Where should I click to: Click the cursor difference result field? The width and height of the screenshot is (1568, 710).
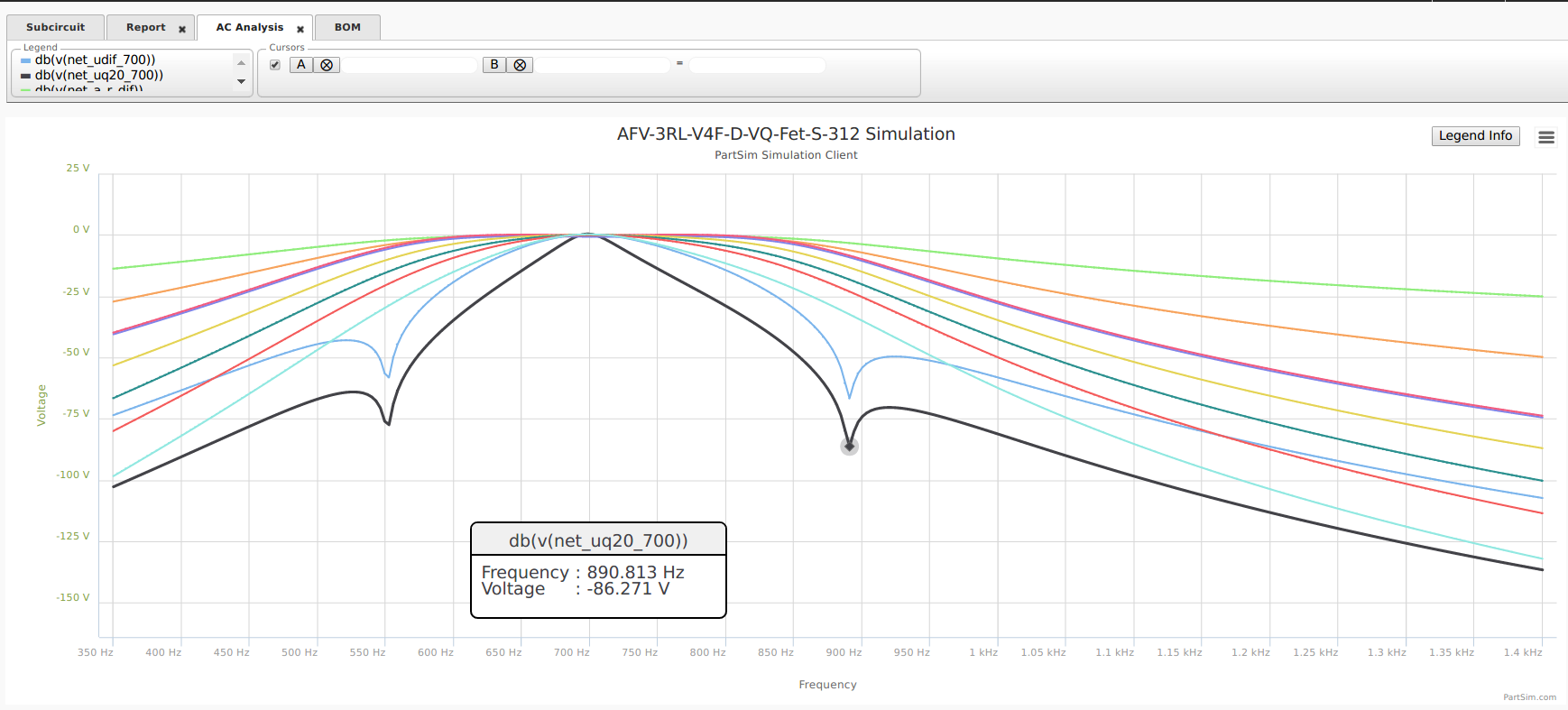756,65
